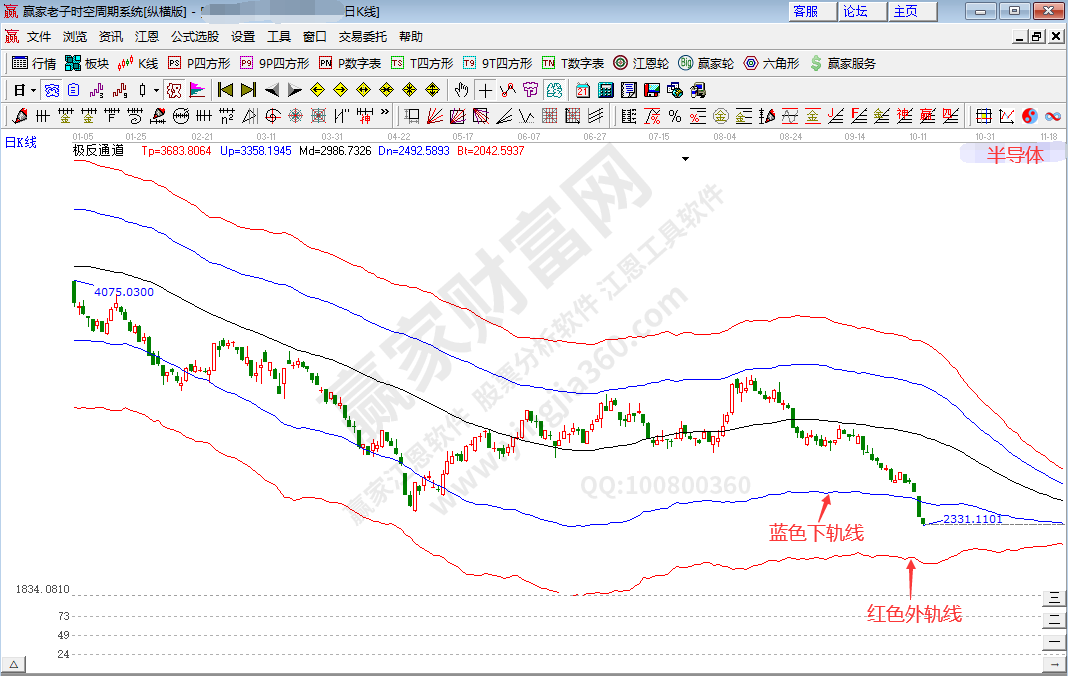Open the 交易委托 menu
1068x676 pixels.
(362, 37)
